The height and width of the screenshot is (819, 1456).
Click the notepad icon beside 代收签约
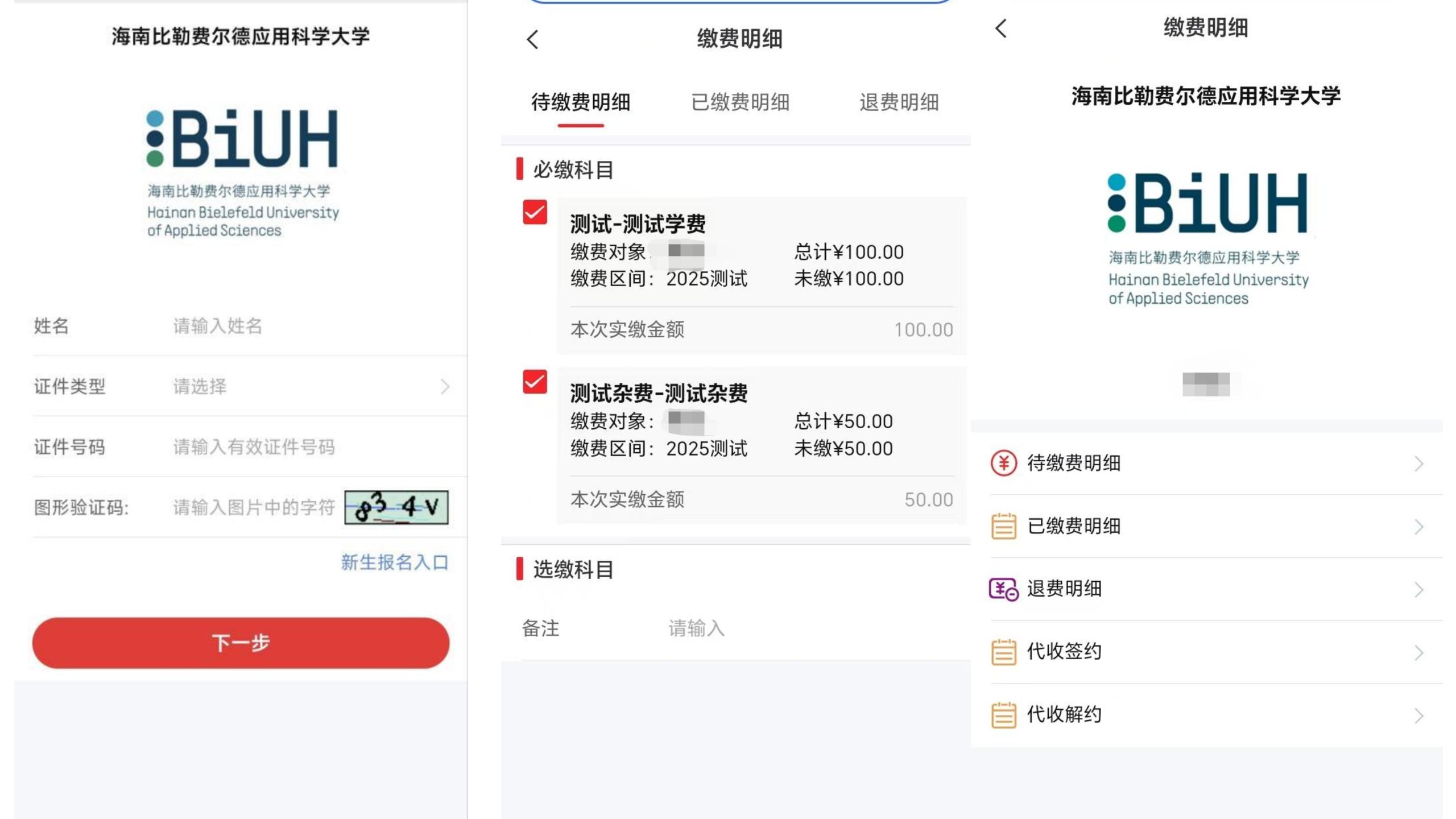pos(1003,652)
